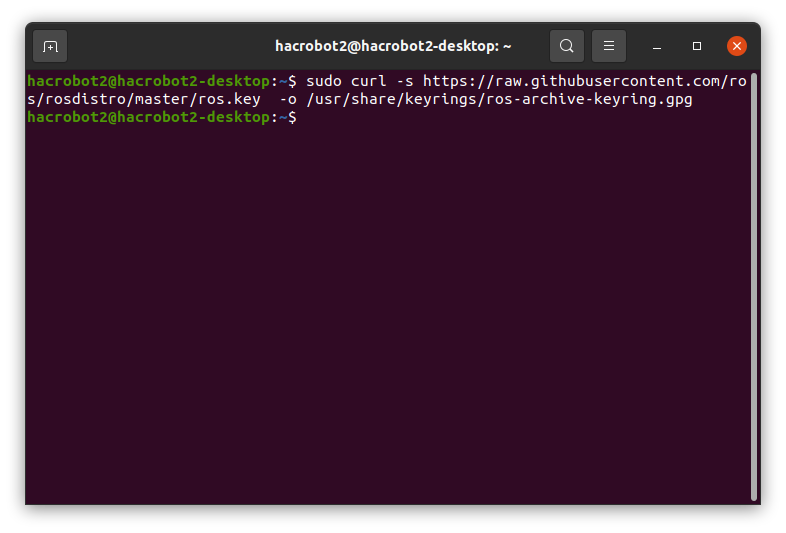Image resolution: width=786 pixels, height=533 pixels.
Task: Click the '-o' option in the command
Action: [288, 99]
